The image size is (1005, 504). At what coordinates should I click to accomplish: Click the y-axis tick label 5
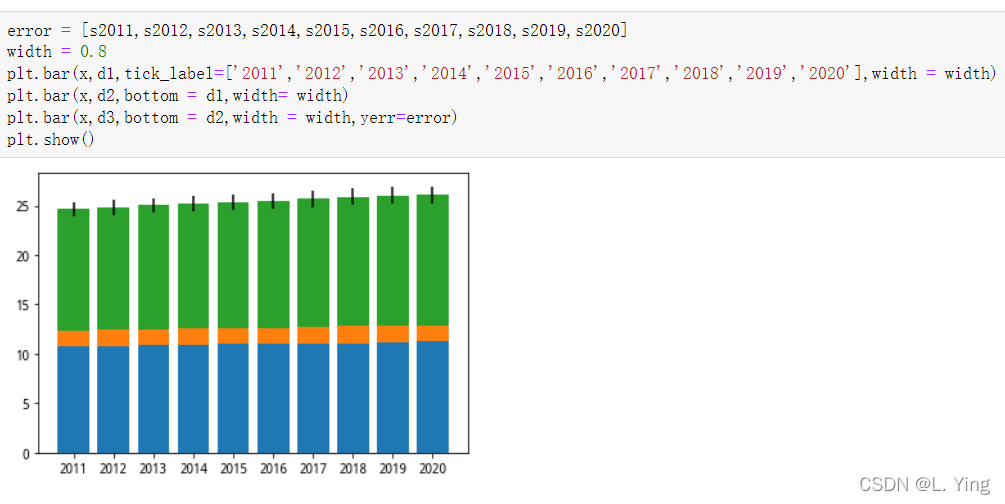tap(26, 404)
